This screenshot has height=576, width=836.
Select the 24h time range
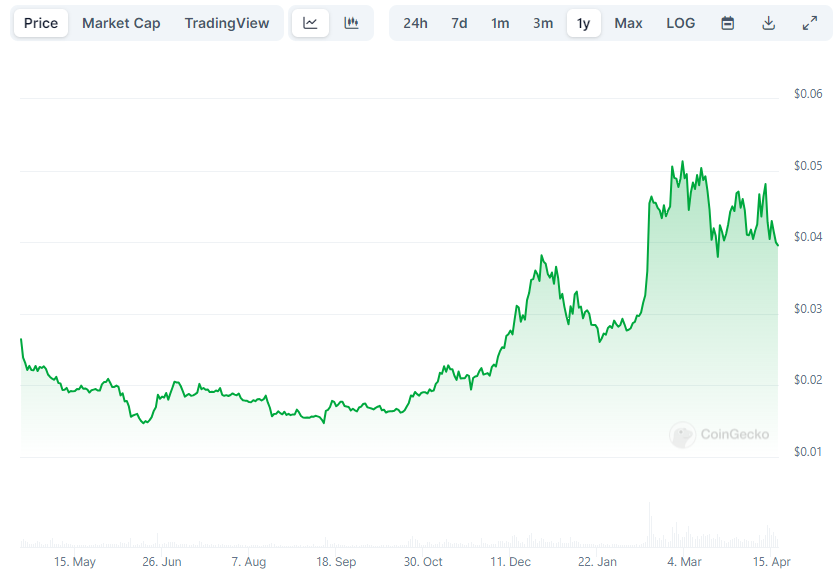pyautogui.click(x=415, y=23)
